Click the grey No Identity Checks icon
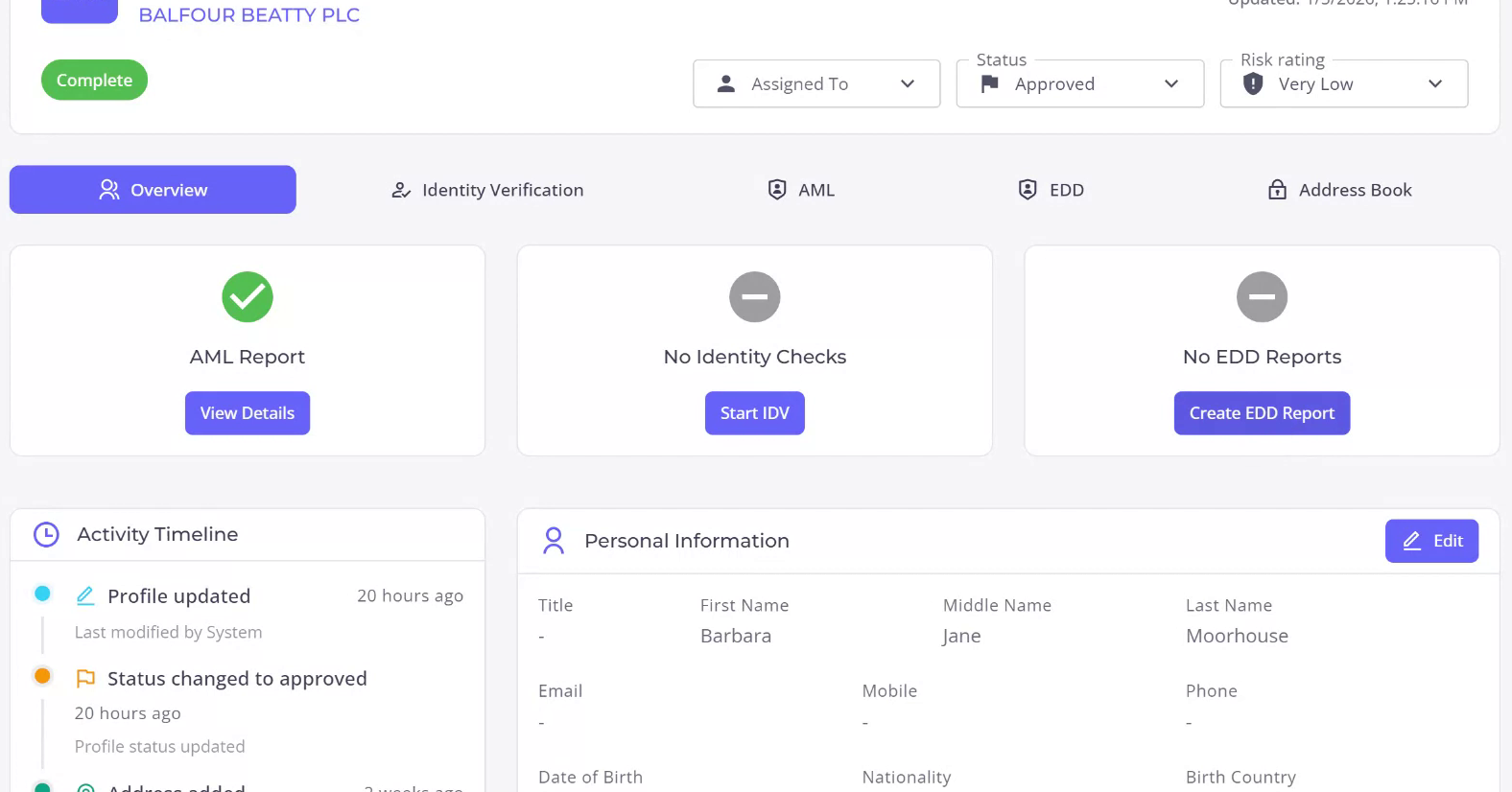Viewport: 1512px width, 792px height. click(755, 297)
